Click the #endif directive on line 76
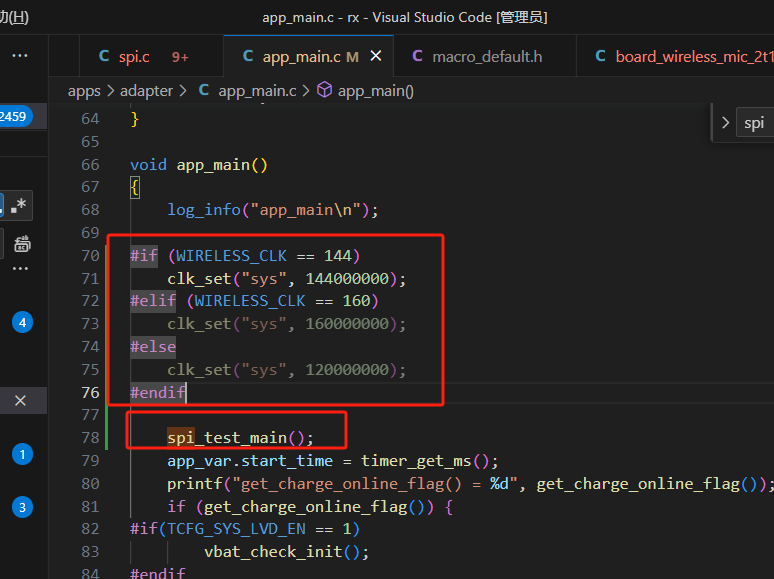 158,392
